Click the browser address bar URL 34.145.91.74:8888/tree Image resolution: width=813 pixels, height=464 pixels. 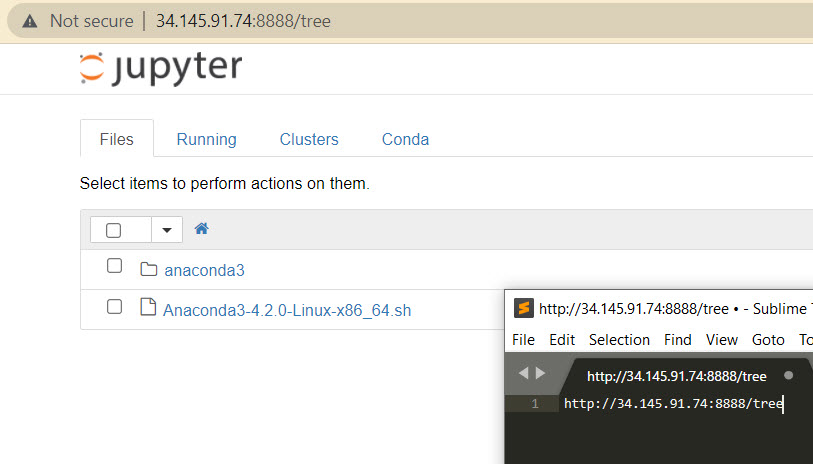click(x=243, y=21)
